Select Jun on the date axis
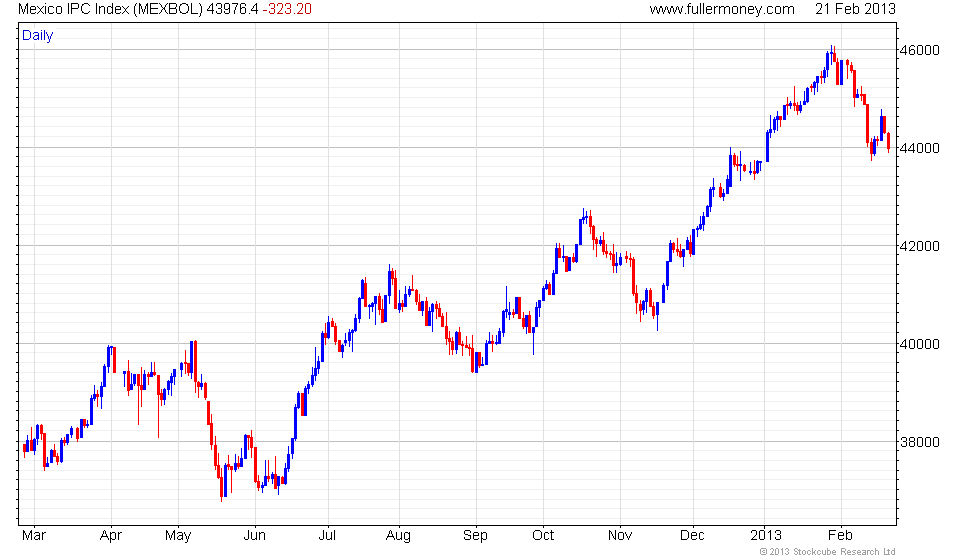Image resolution: width=980 pixels, height=560 pixels. tap(254, 536)
